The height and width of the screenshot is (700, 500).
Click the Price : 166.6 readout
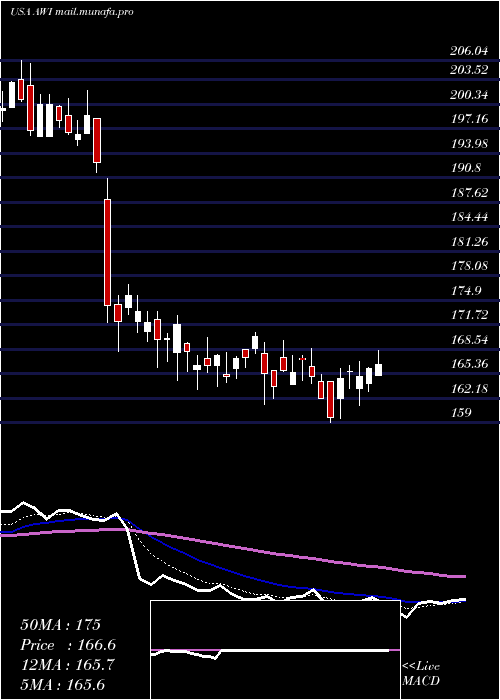pyautogui.click(x=68, y=645)
